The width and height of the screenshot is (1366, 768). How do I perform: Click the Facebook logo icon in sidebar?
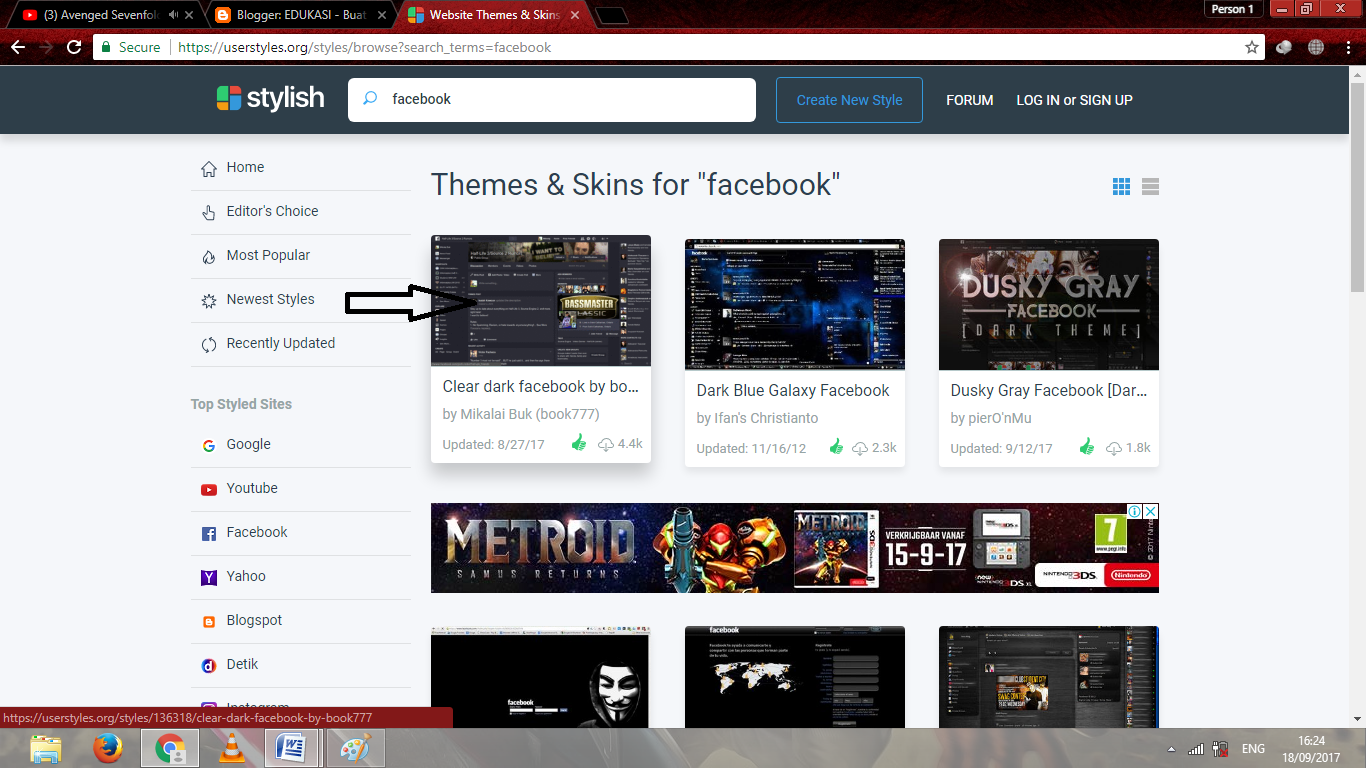[209, 534]
